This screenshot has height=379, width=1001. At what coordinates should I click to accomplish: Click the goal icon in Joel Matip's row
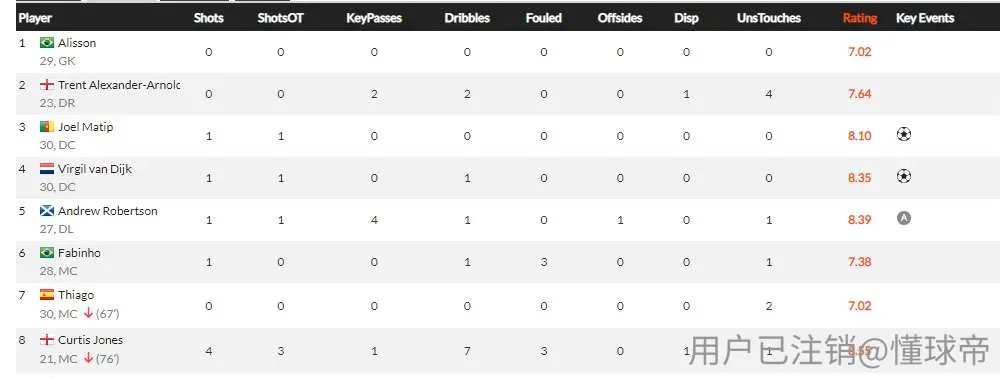click(x=903, y=134)
